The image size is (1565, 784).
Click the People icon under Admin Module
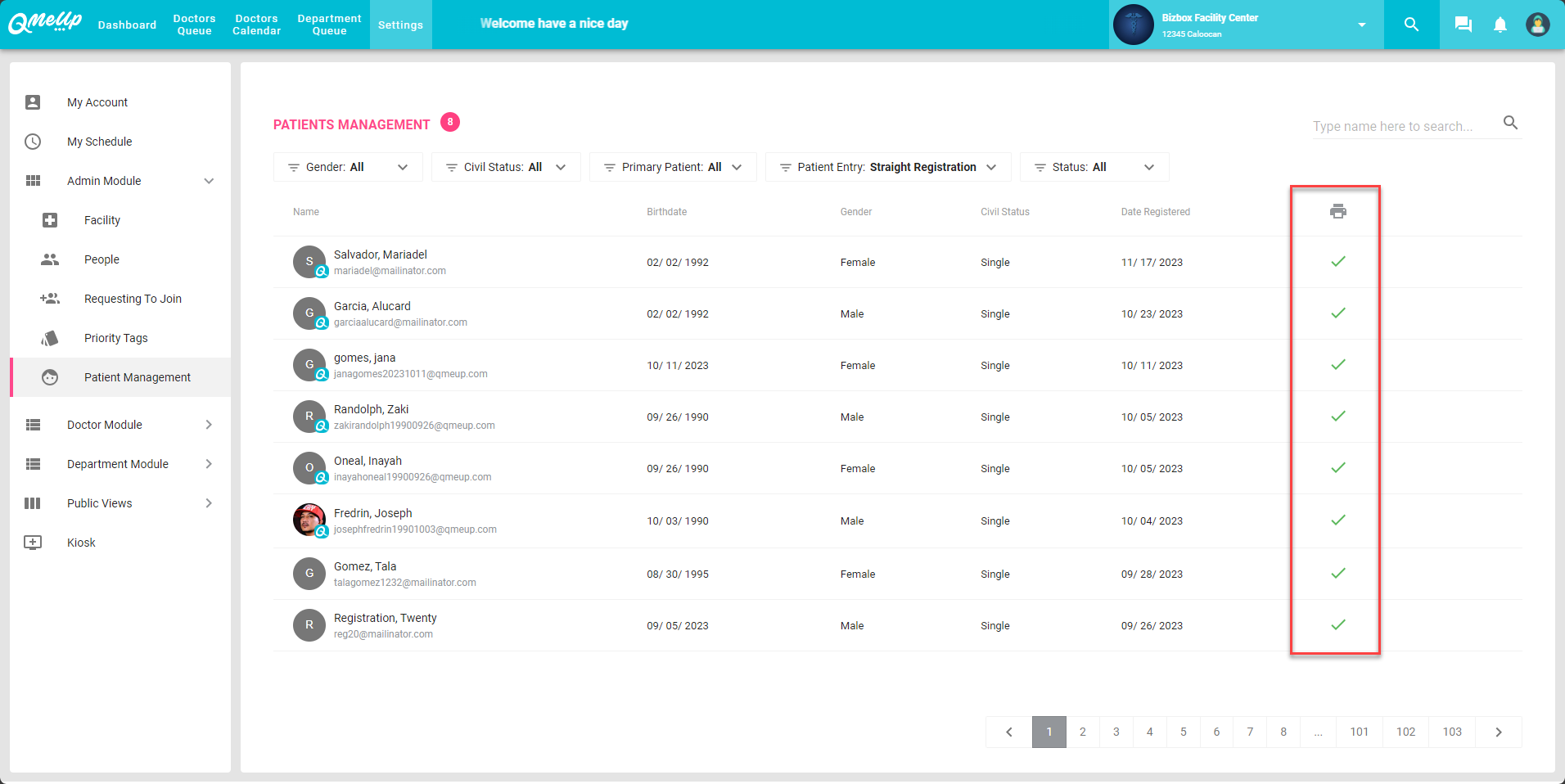[x=50, y=259]
